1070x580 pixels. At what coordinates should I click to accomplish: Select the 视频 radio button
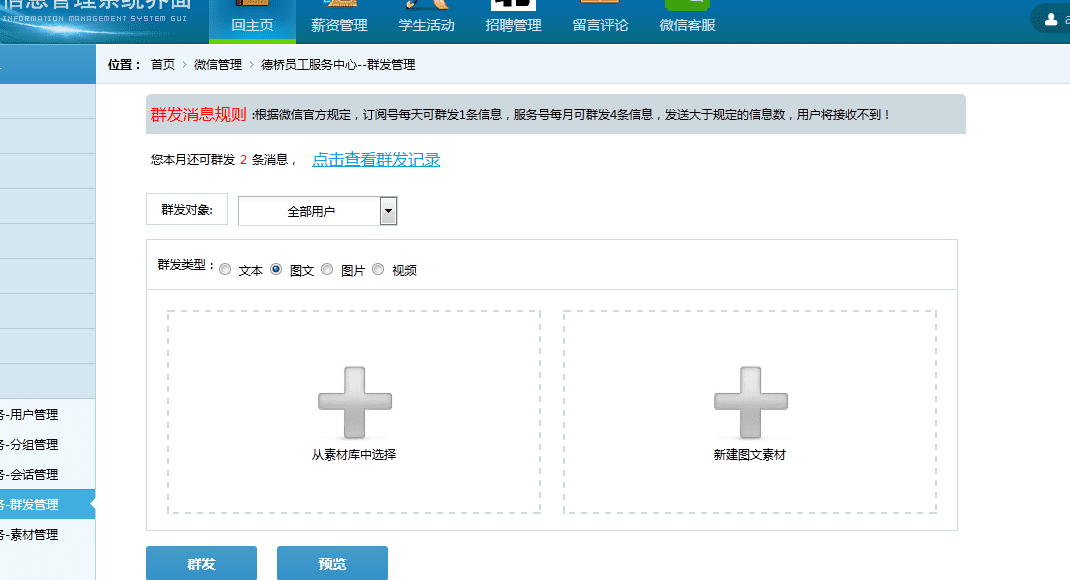[x=378, y=270]
